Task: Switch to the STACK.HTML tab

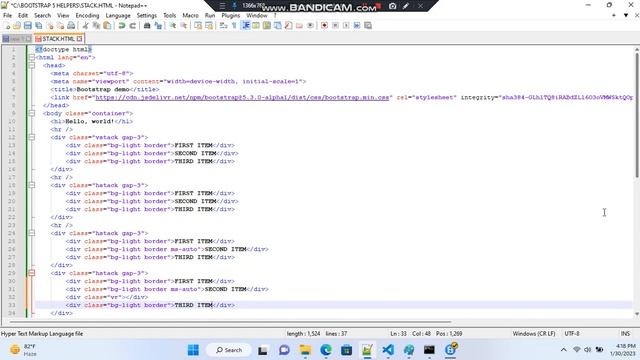Action: click(x=58, y=39)
